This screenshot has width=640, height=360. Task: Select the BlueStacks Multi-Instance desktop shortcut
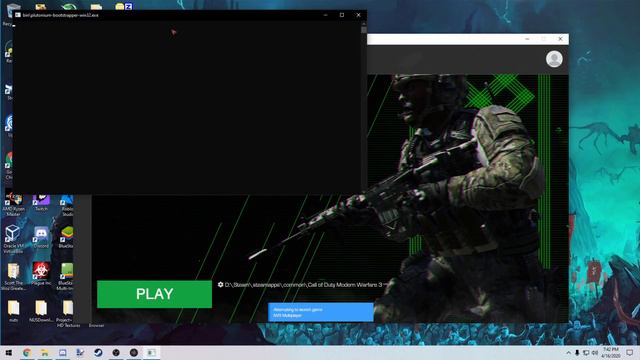(67, 276)
